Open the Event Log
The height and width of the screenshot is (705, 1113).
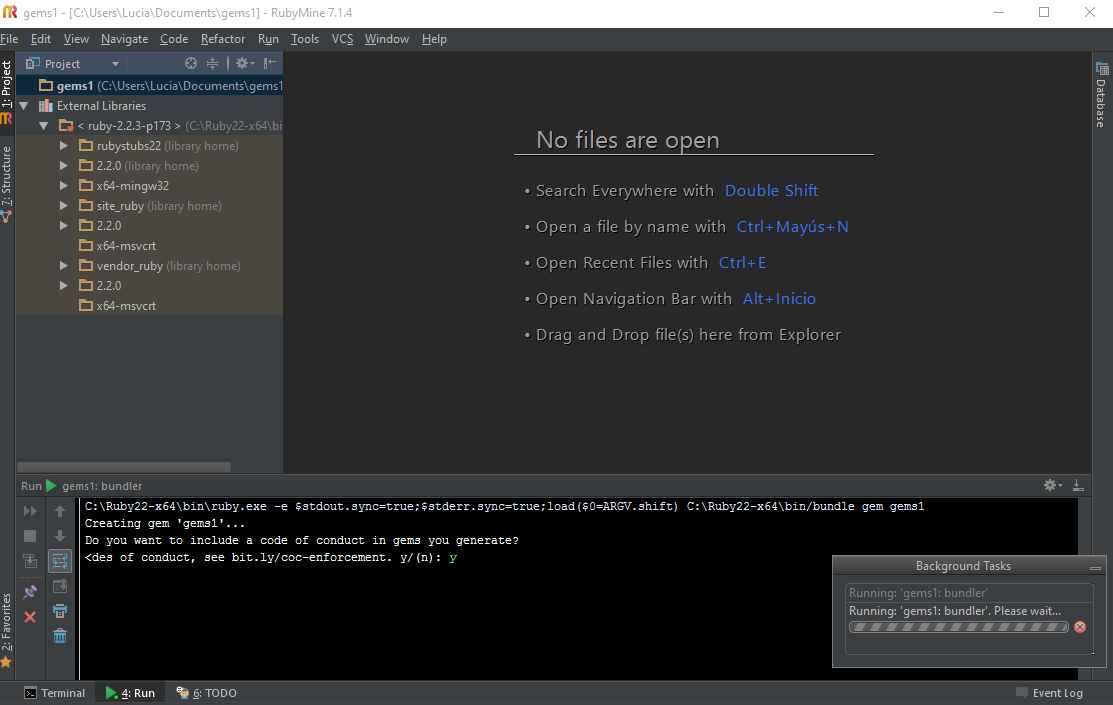point(1049,693)
